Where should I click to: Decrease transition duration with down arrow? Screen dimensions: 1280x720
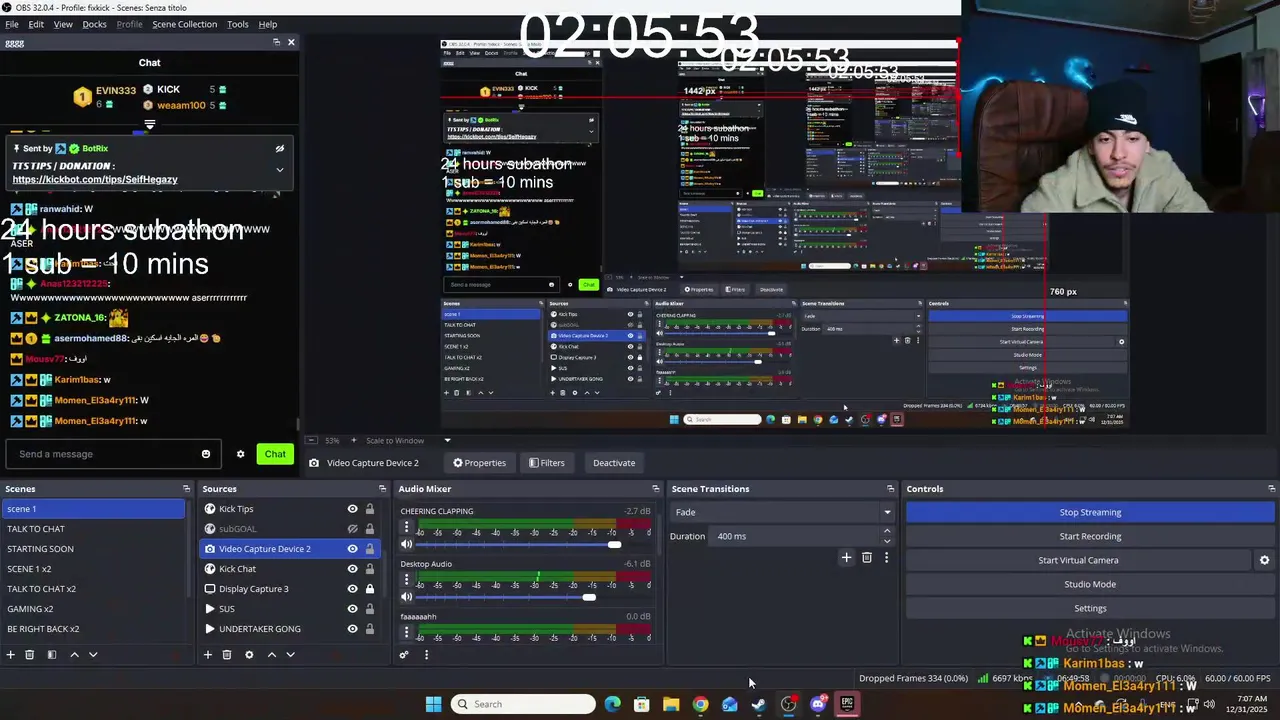pos(886,541)
